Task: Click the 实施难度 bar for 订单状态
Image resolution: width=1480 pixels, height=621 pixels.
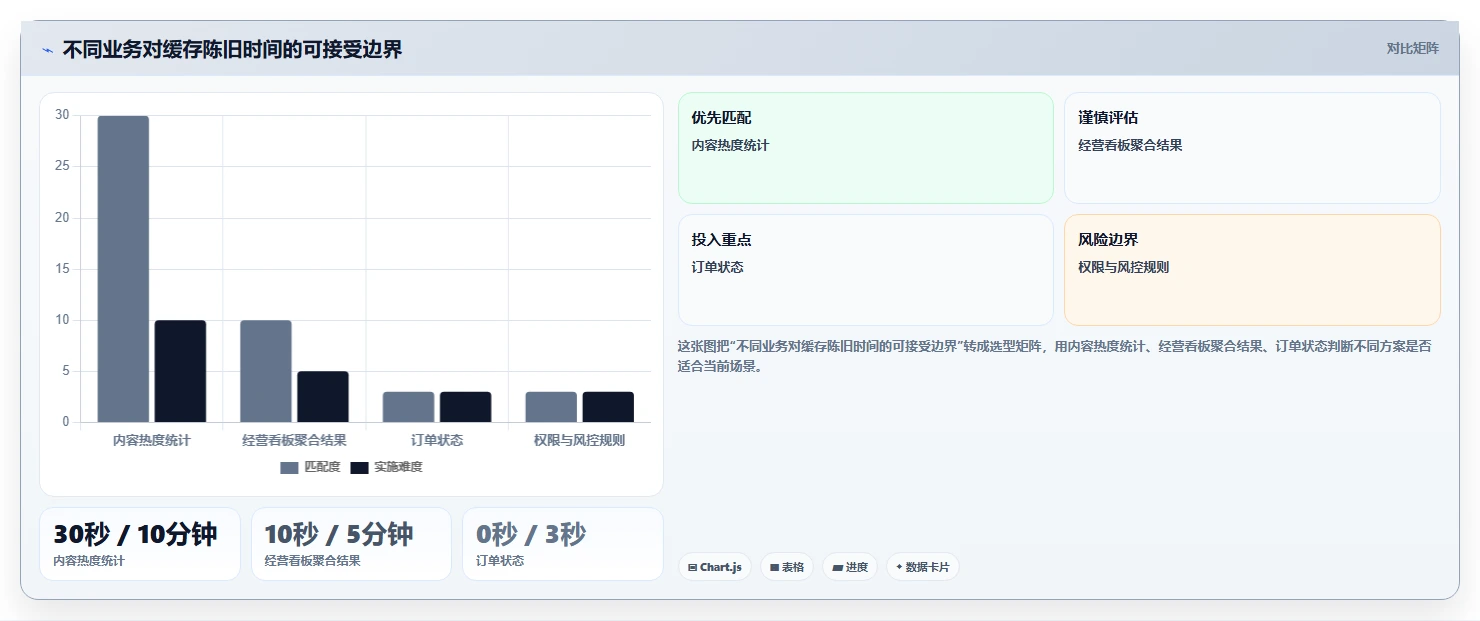Action: 465,407
